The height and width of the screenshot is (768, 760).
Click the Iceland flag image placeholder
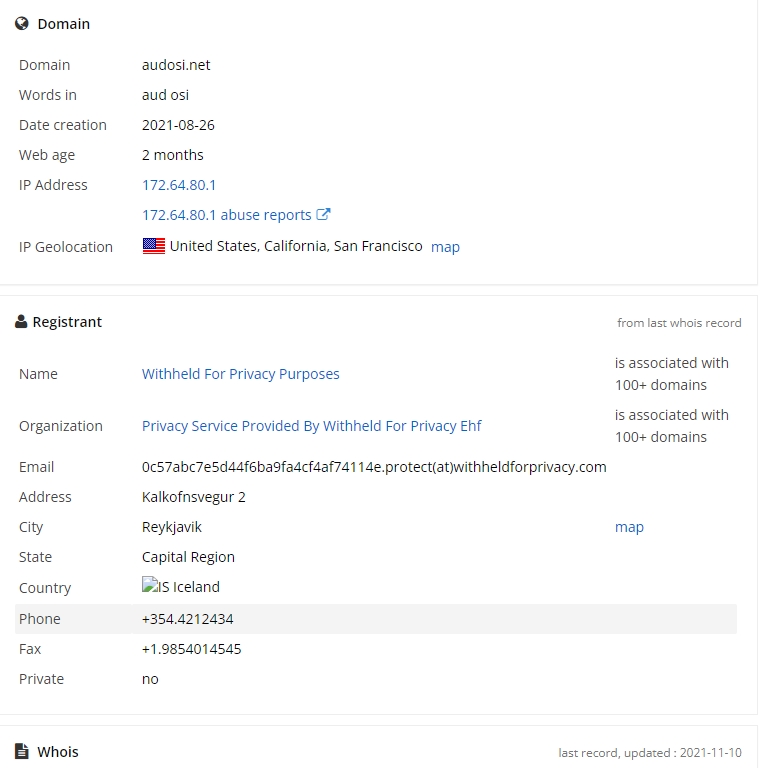150,586
